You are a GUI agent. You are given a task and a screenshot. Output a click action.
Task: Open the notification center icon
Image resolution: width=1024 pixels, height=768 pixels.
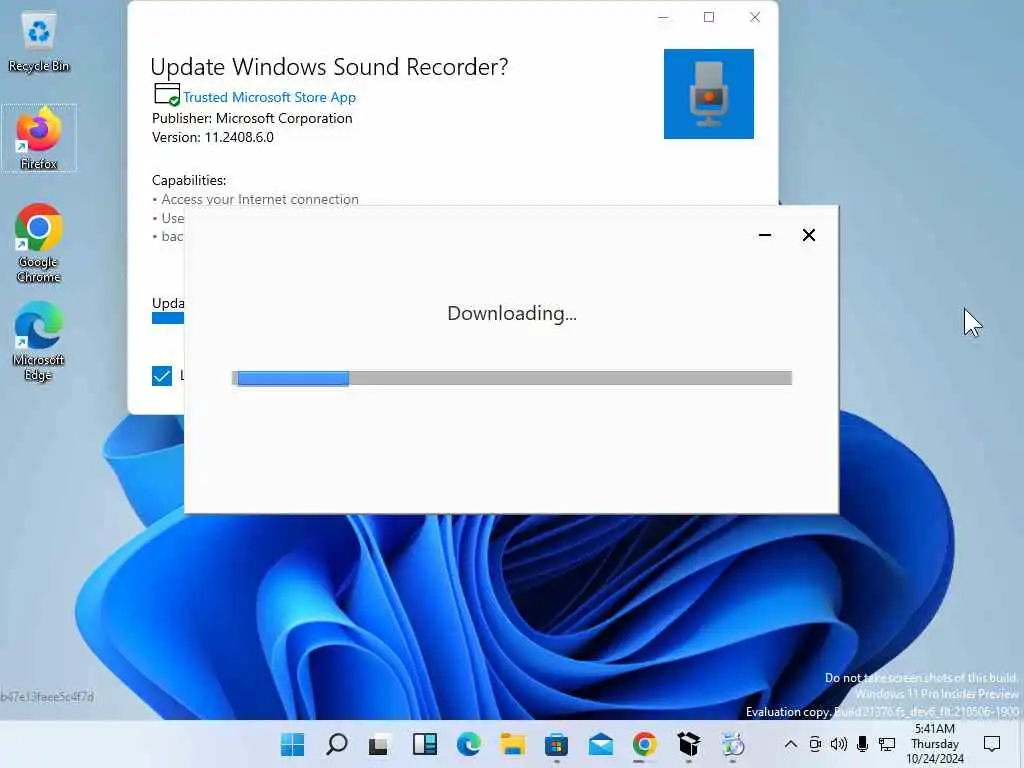tap(992, 744)
